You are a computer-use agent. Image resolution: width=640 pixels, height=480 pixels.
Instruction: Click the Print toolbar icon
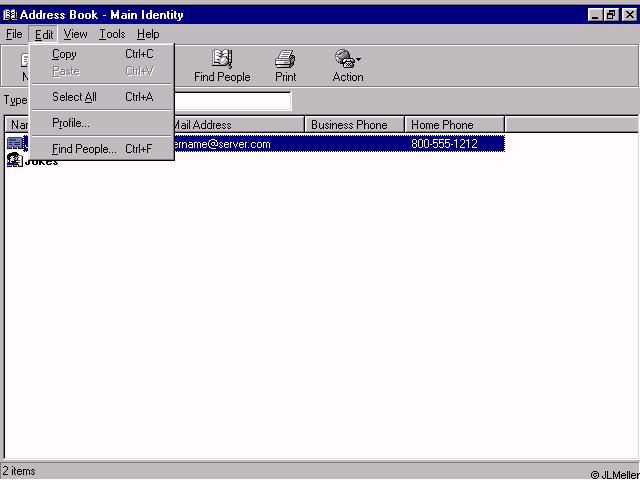285,60
